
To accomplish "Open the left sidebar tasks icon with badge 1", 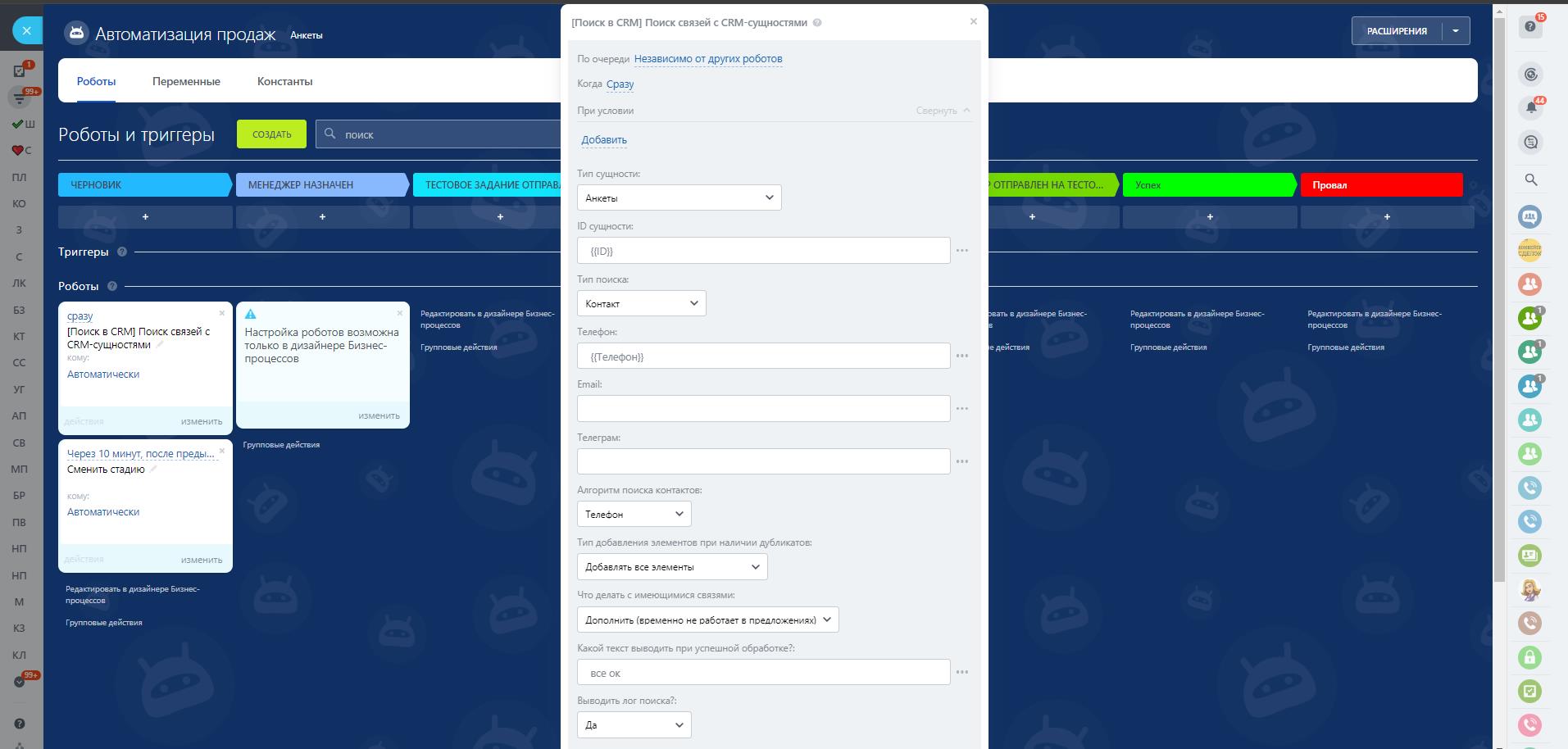I will (x=20, y=70).
